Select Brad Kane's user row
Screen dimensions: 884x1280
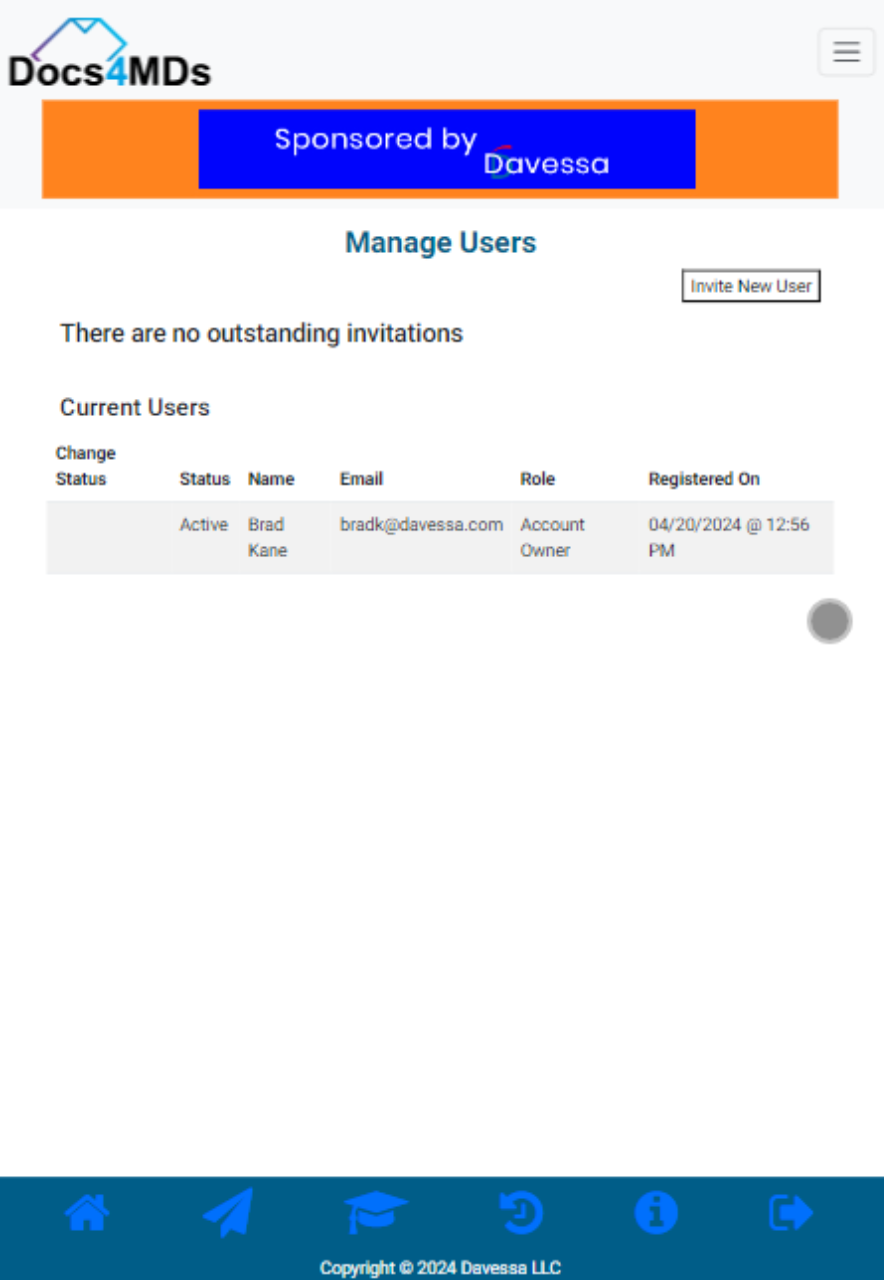[x=440, y=537]
